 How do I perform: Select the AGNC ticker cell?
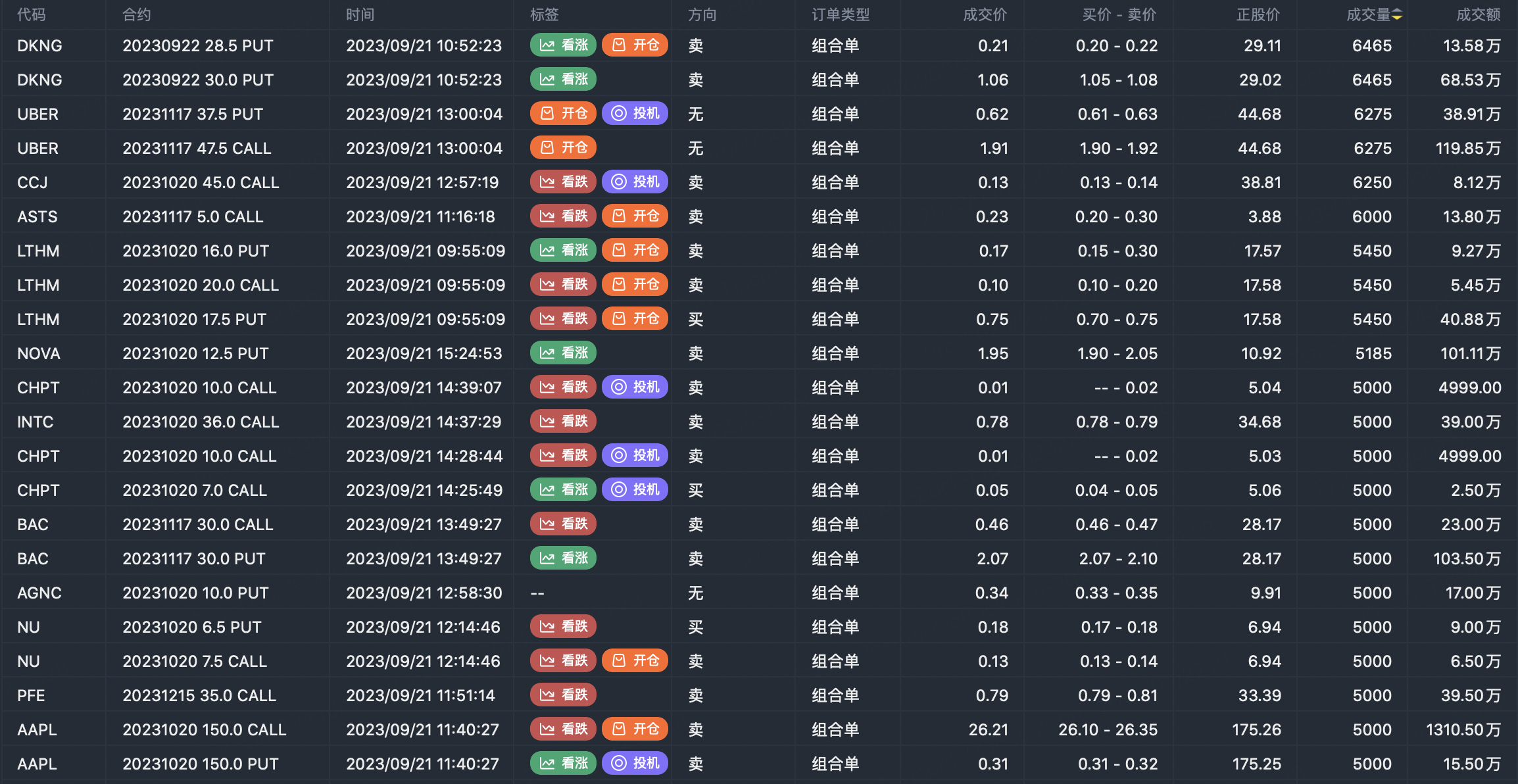pyautogui.click(x=39, y=593)
